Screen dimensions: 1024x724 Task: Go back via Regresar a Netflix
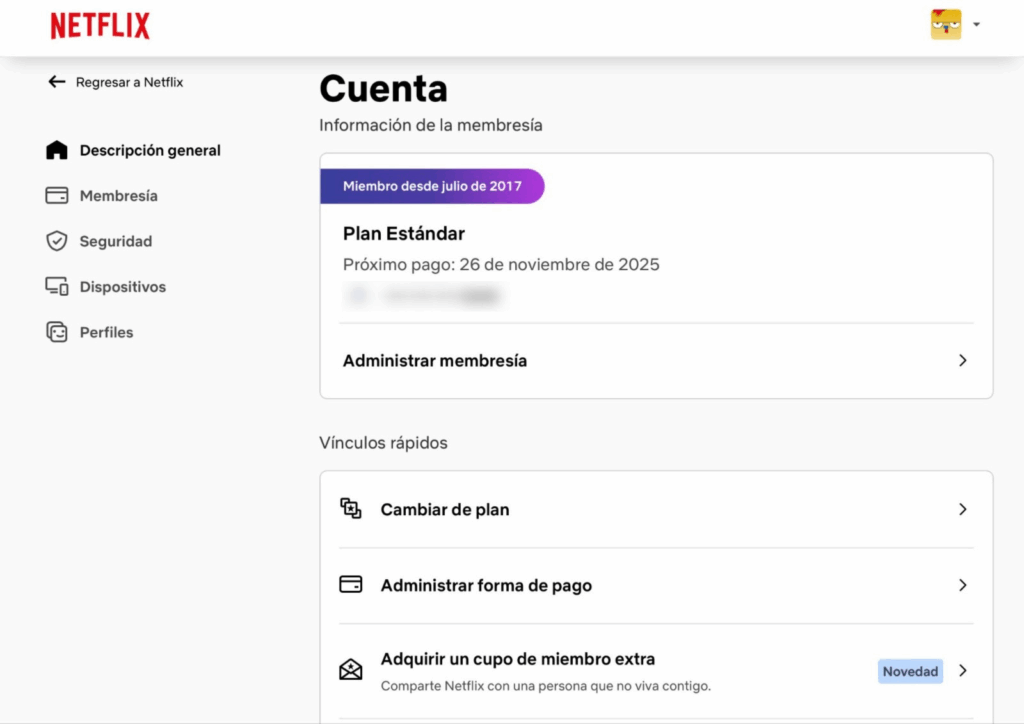[129, 82]
